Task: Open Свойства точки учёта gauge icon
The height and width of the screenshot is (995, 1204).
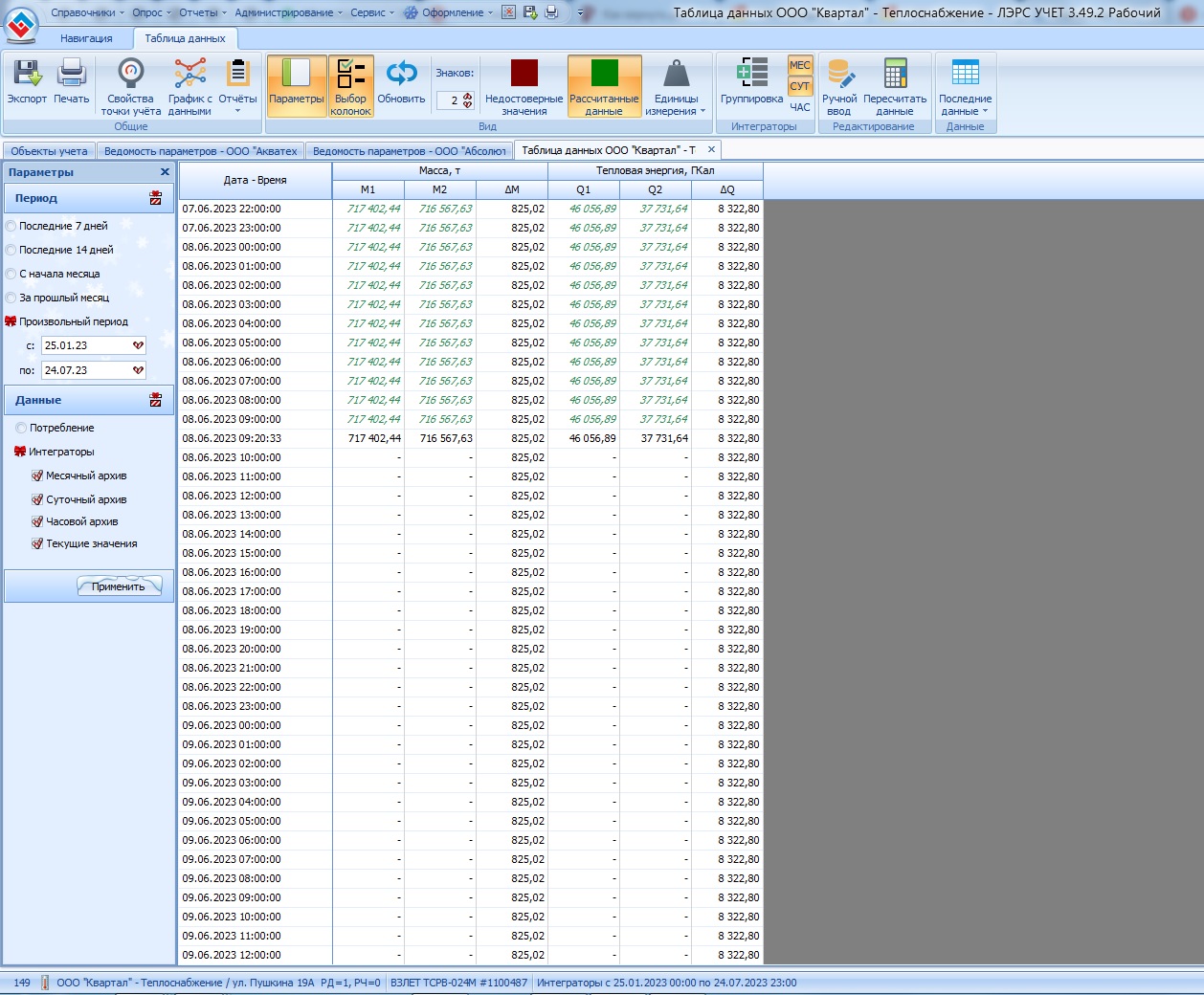Action: [131, 75]
